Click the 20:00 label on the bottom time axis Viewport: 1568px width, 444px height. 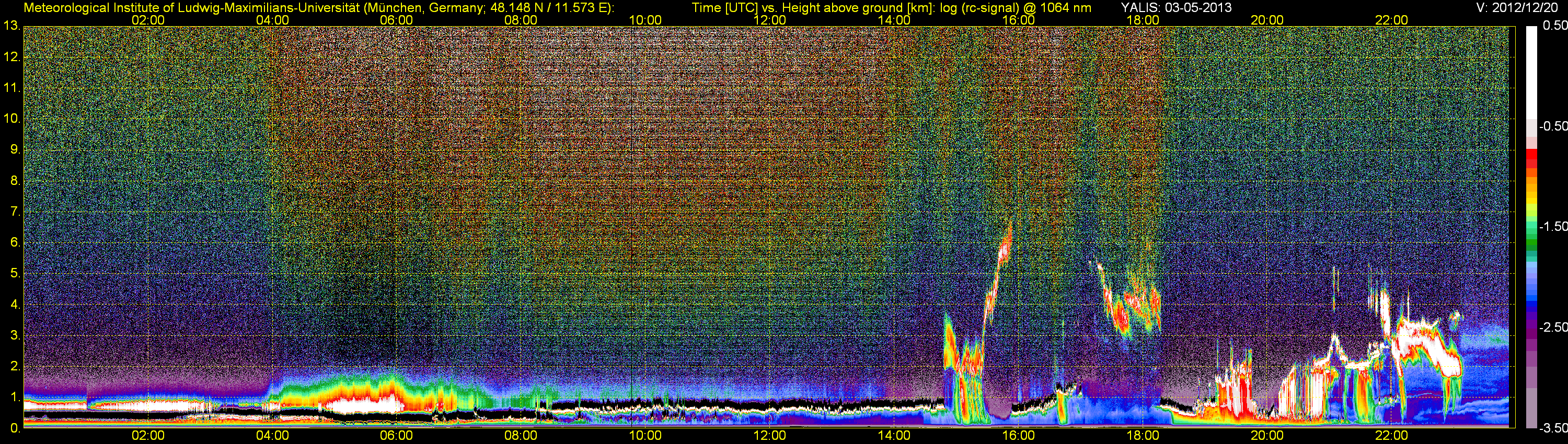pyautogui.click(x=1267, y=436)
